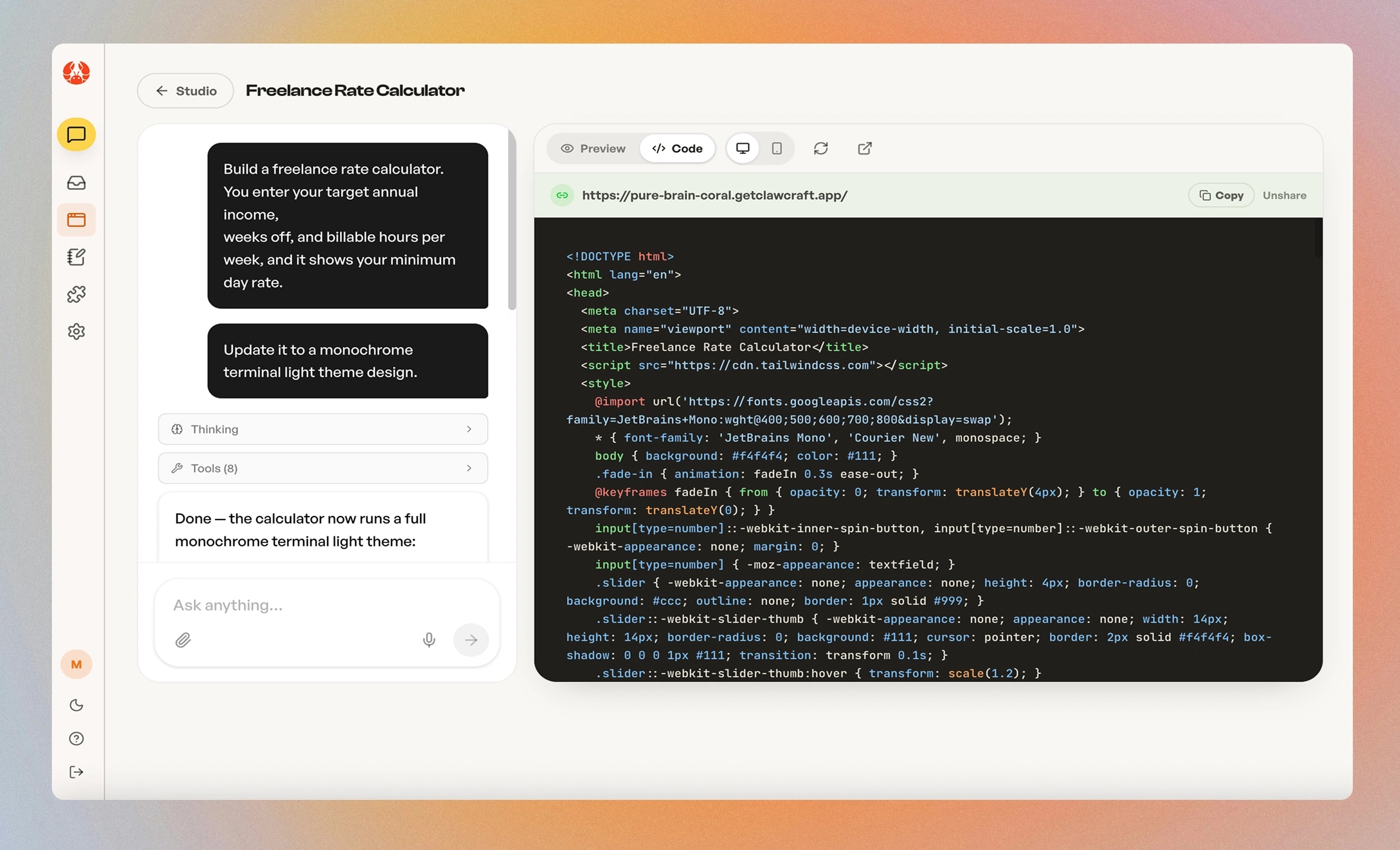
Task: Open the inbox tray icon
Action: pos(76,183)
